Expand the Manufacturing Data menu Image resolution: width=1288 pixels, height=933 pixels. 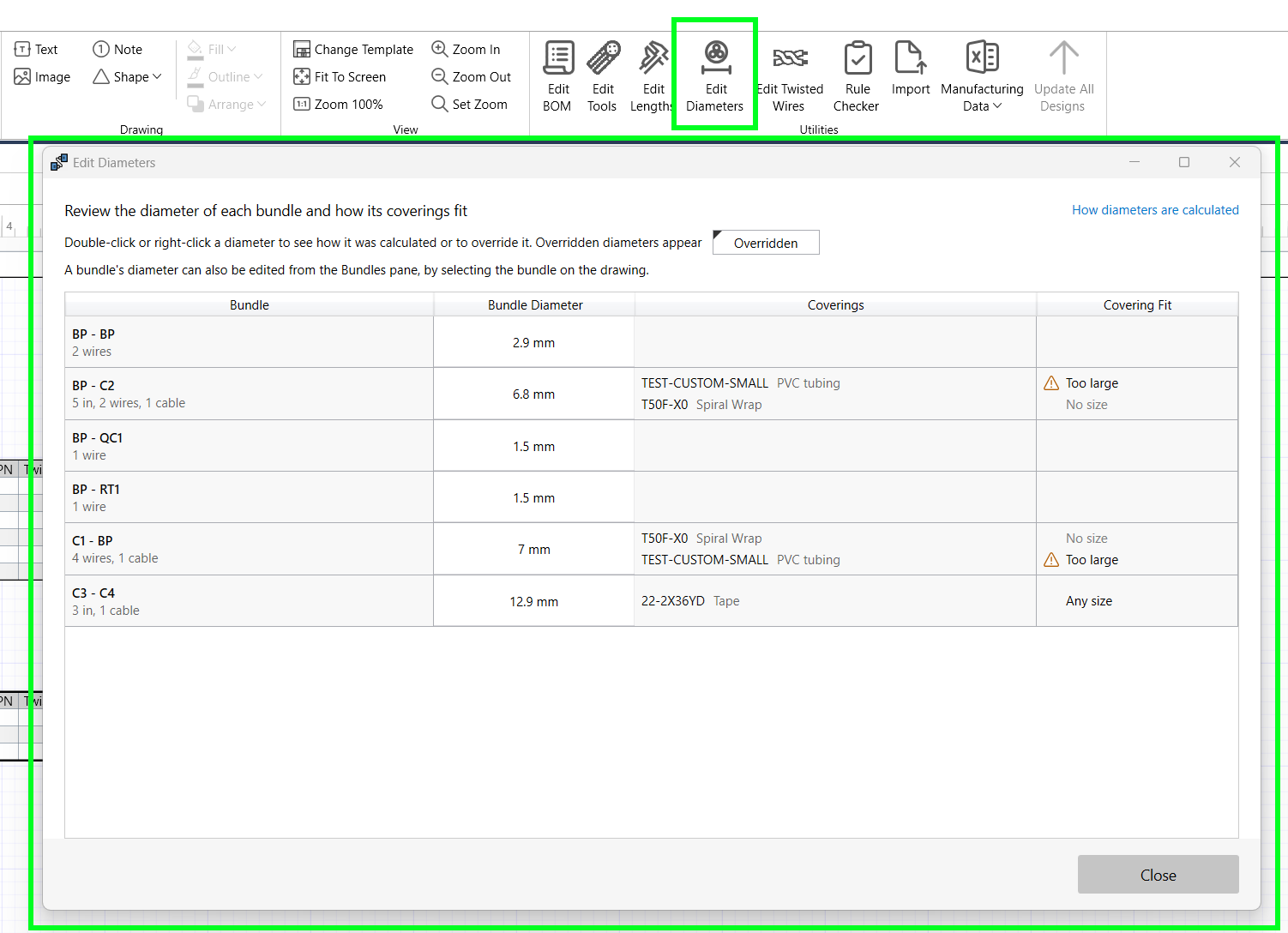click(x=982, y=76)
